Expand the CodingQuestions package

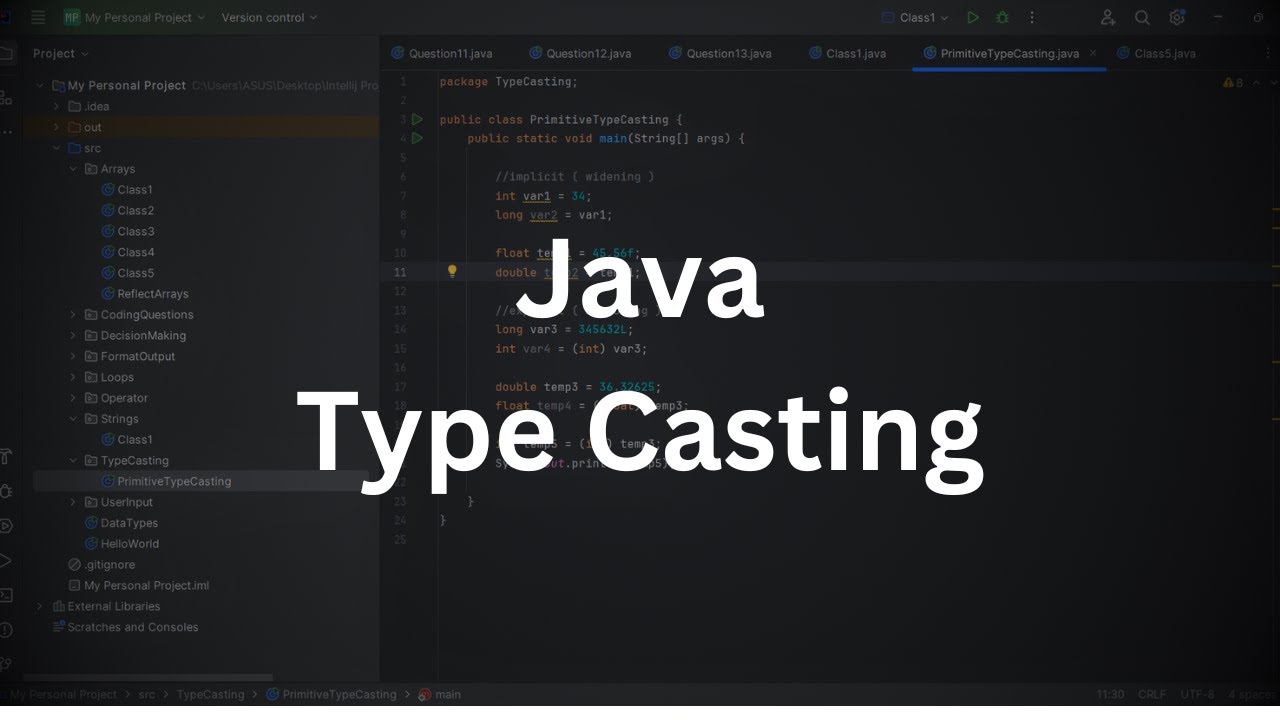pos(74,315)
